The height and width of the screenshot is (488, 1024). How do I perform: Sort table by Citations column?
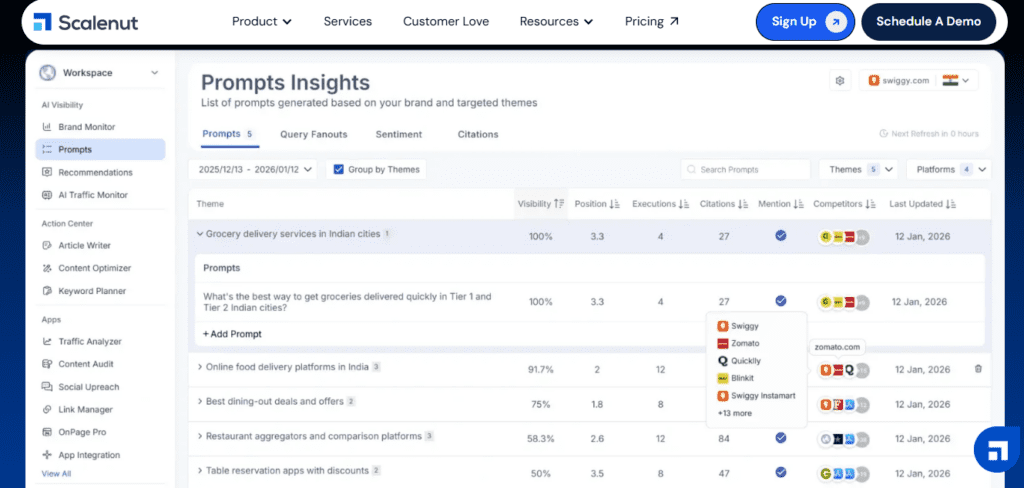pyautogui.click(x=723, y=204)
